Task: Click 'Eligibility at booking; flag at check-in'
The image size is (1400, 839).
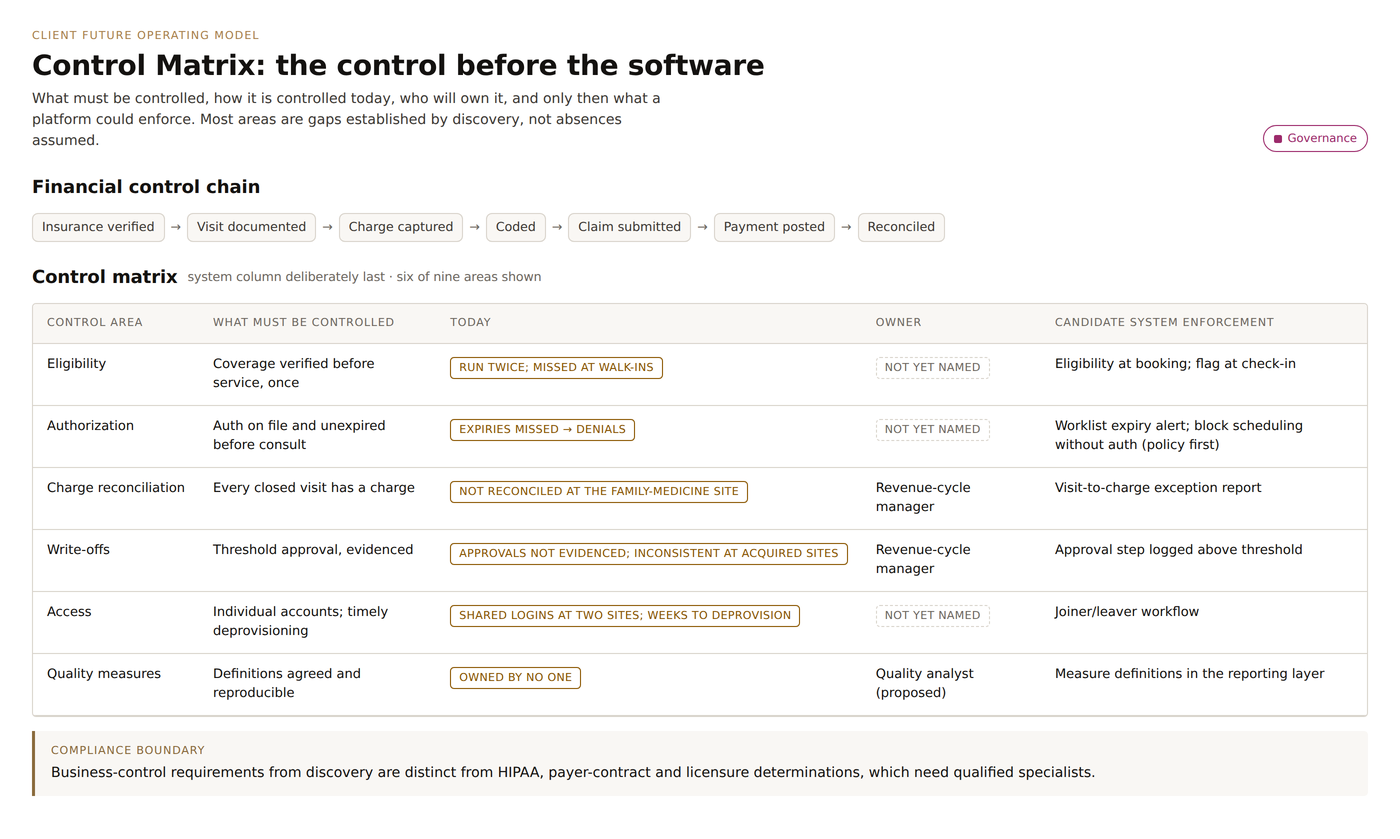Action: (1175, 364)
